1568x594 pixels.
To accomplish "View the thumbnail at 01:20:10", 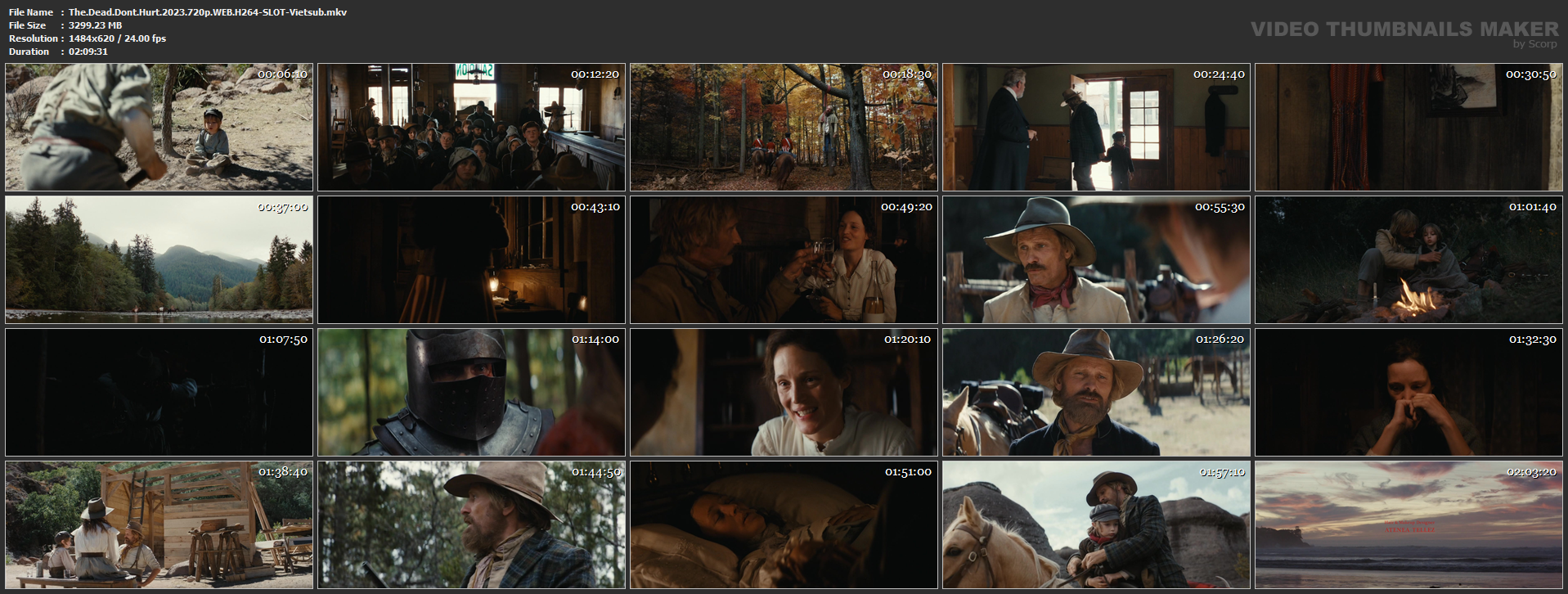I will 784,392.
